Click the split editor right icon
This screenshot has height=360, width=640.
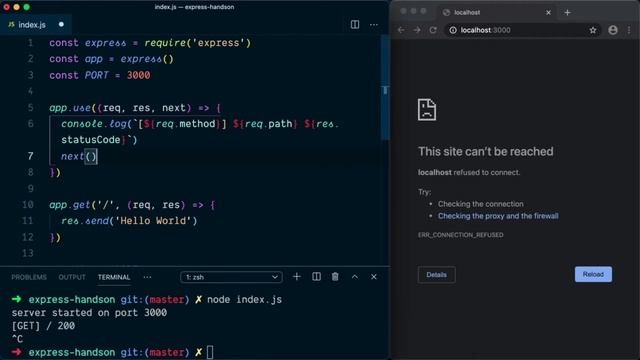(x=355, y=24)
